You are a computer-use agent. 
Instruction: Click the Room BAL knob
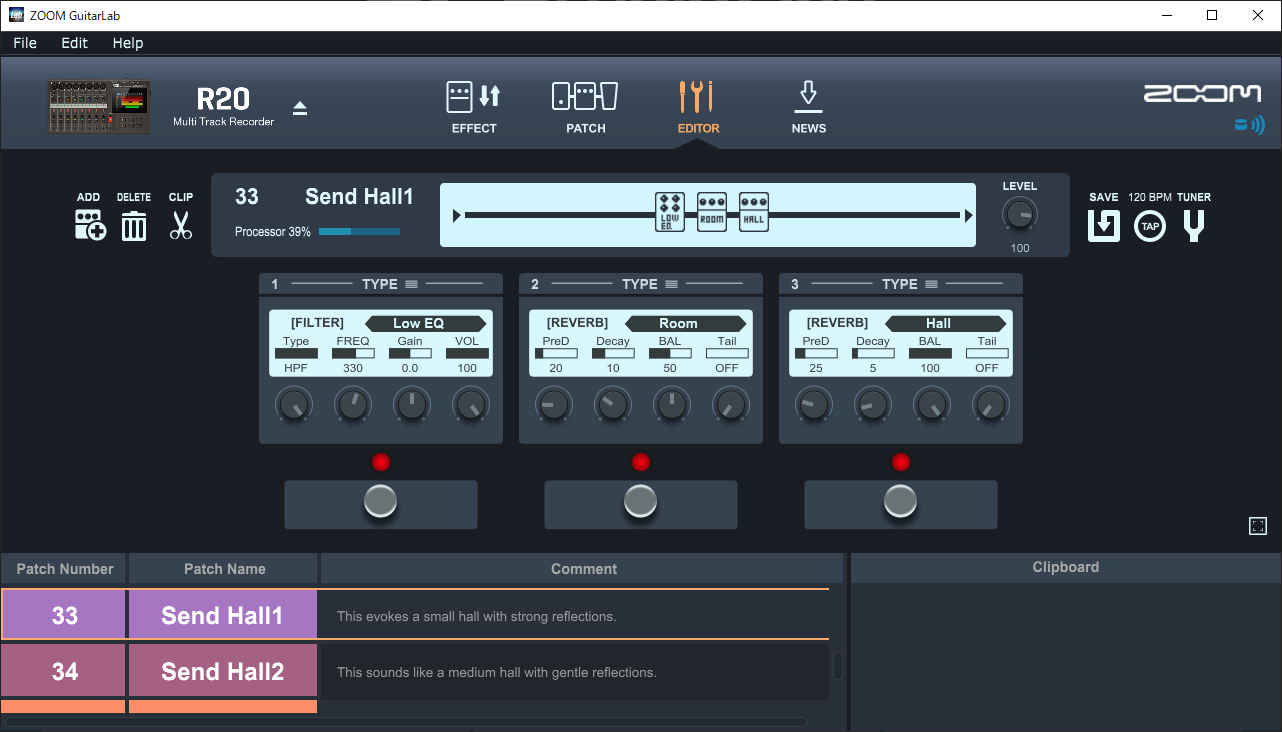(672, 405)
